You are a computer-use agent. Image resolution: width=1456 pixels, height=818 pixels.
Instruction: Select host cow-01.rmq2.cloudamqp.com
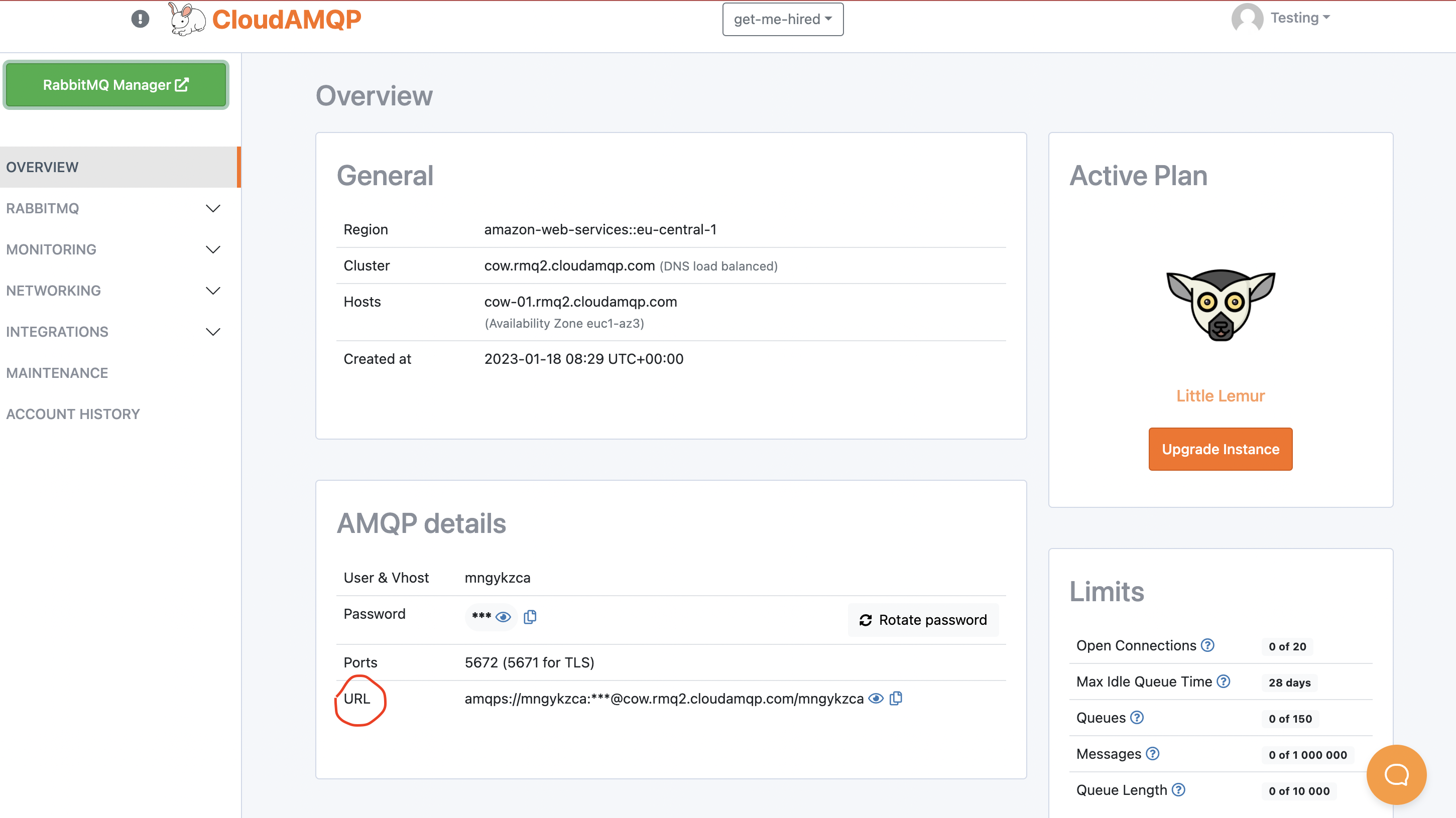tap(580, 302)
